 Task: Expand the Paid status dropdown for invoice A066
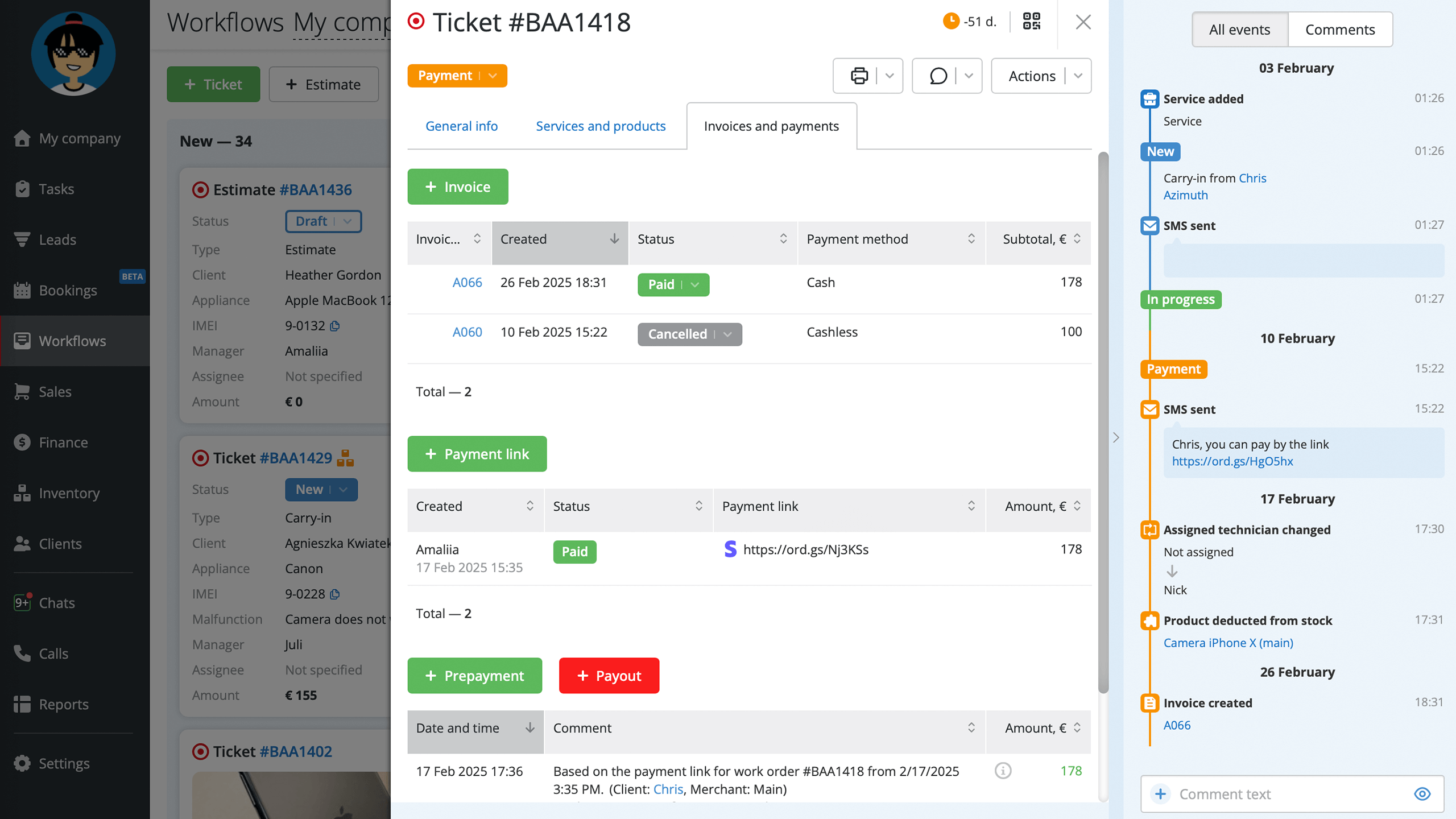point(695,284)
